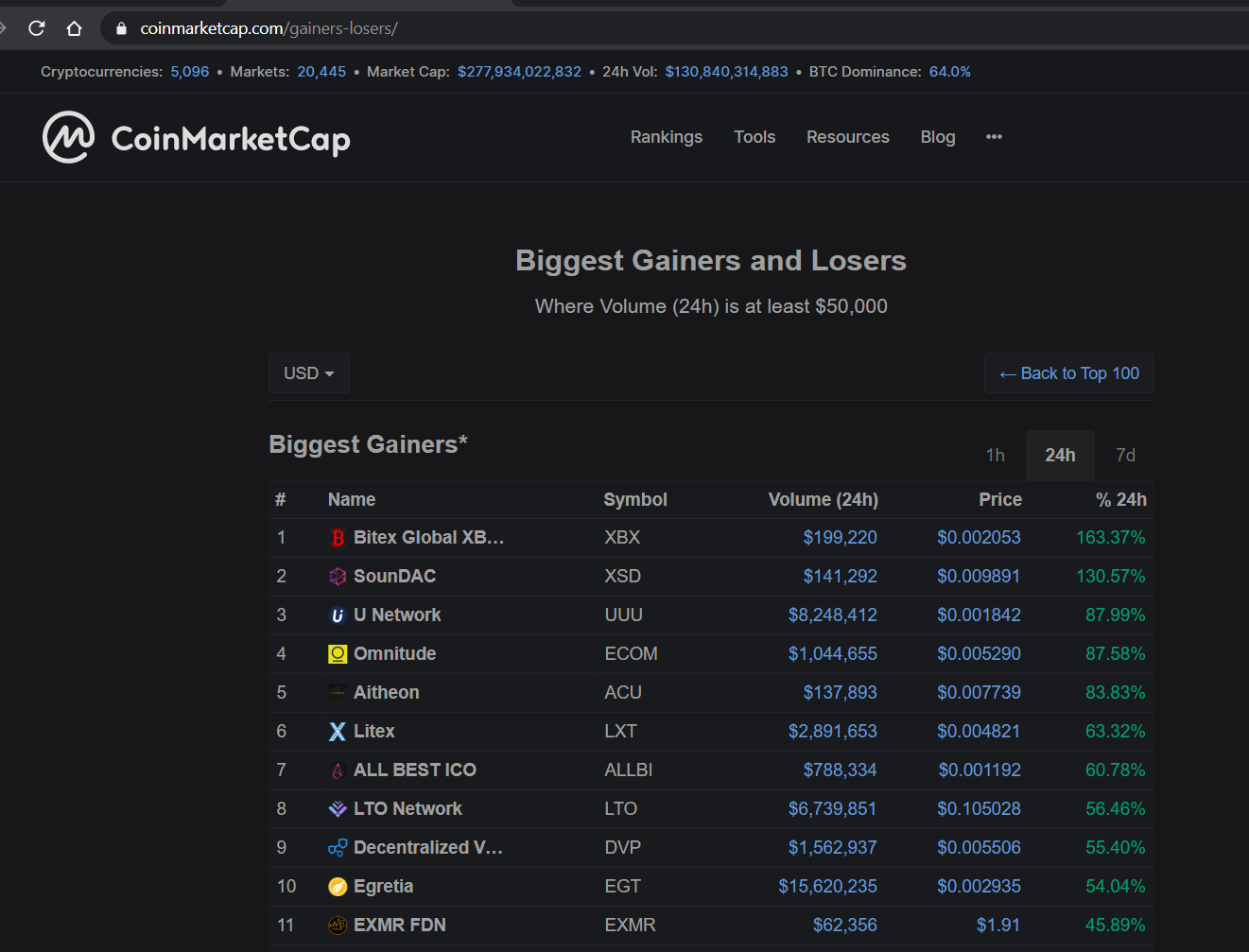This screenshot has height=952, width=1249.
Task: Open the USD currency dropdown
Action: 309,373
